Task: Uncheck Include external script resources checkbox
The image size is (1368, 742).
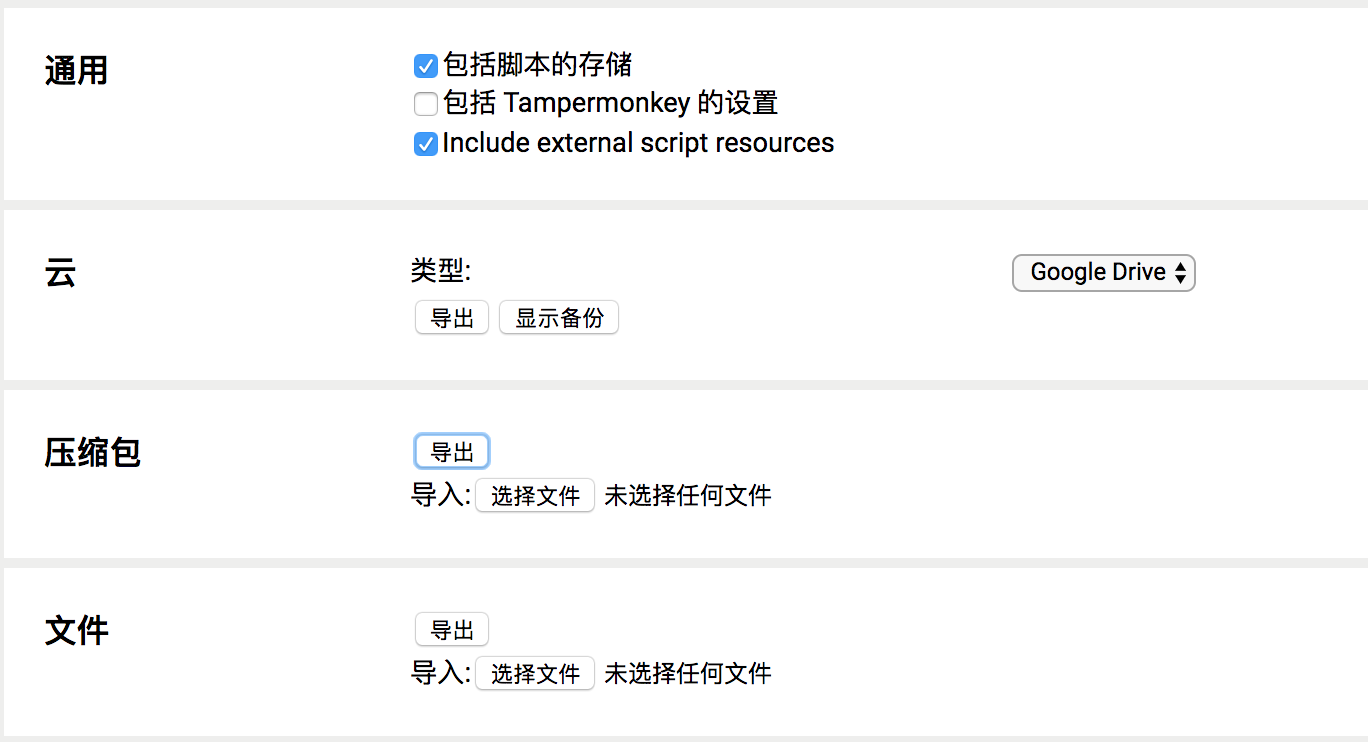Action: tap(426, 144)
